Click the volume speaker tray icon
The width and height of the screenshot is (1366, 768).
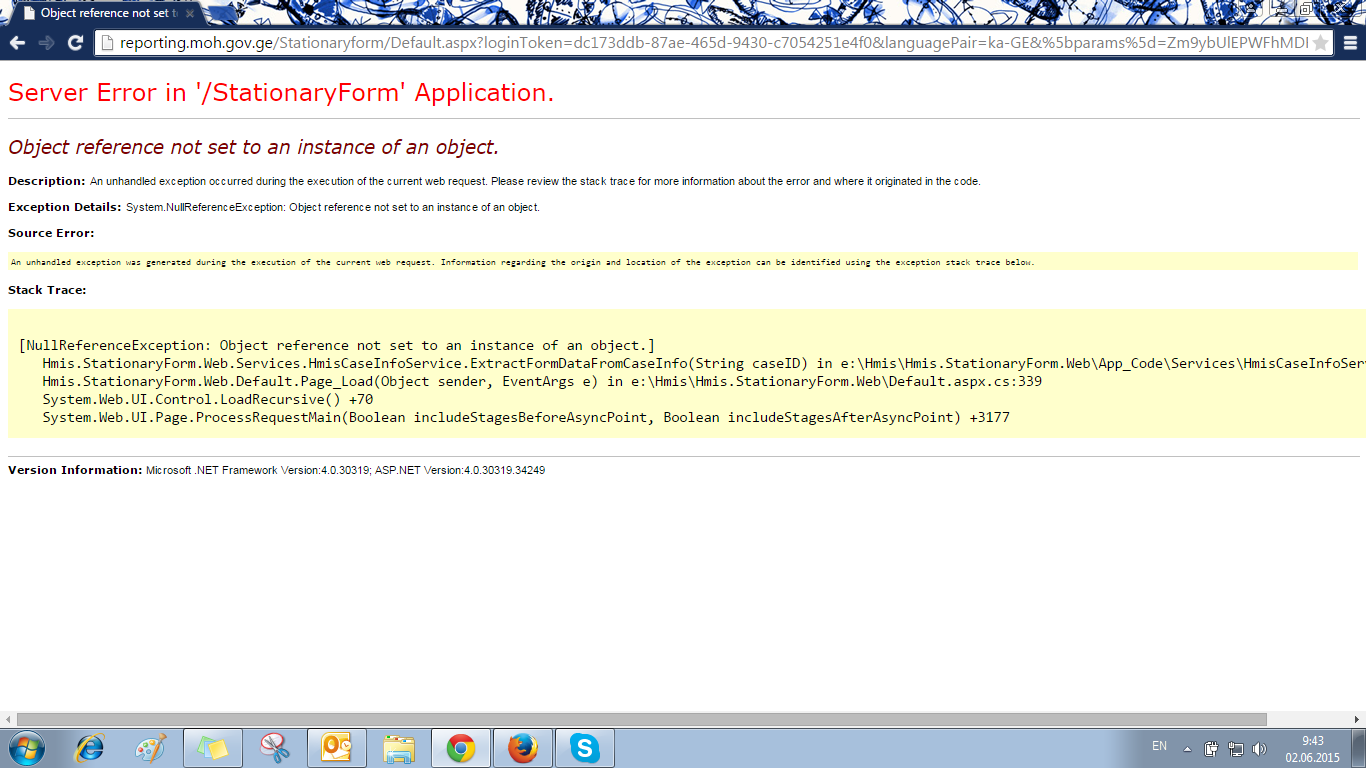point(1259,748)
